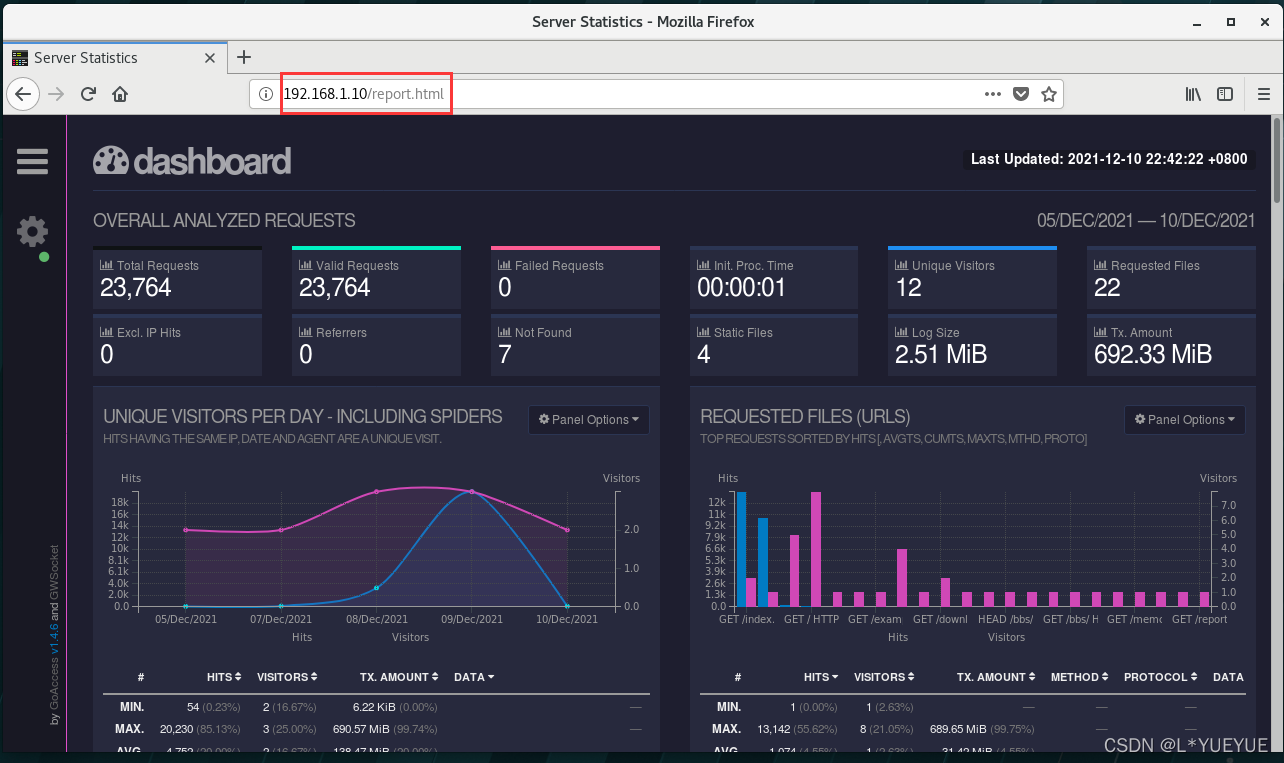This screenshot has width=1284, height=763.
Task: Open page actions three-dot menu
Action: tap(993, 94)
